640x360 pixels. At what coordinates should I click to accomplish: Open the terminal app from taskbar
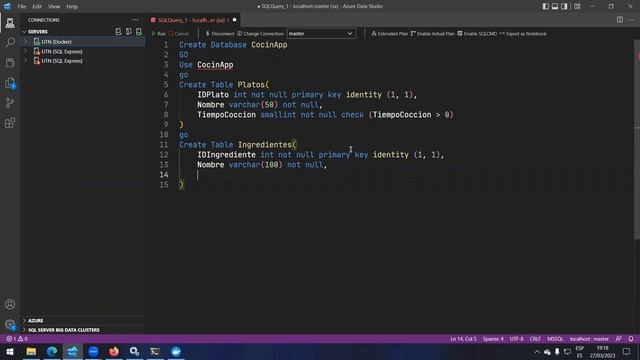point(155,351)
